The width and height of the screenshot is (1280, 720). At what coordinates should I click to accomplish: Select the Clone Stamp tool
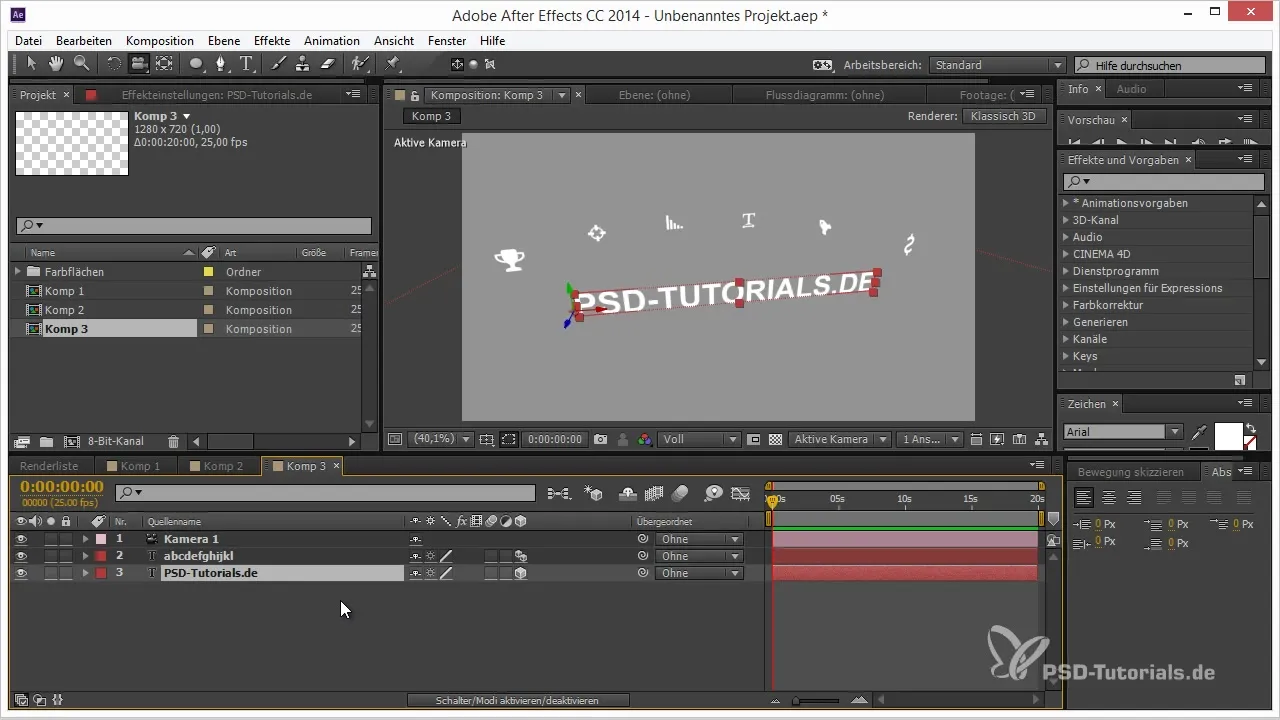coord(303,64)
